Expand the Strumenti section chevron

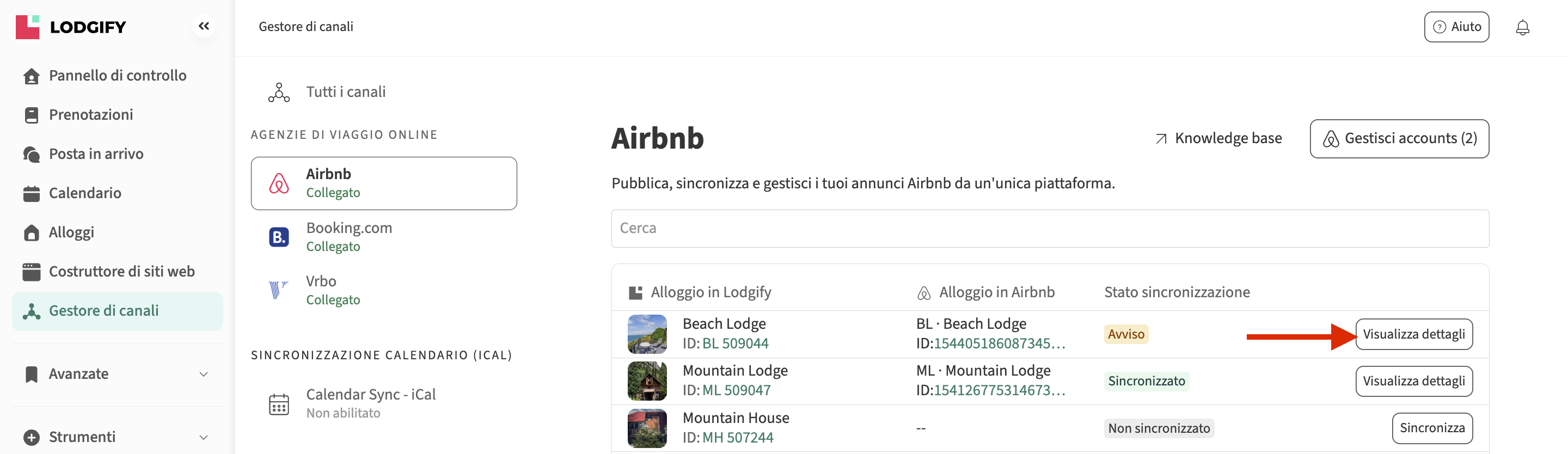pos(204,437)
